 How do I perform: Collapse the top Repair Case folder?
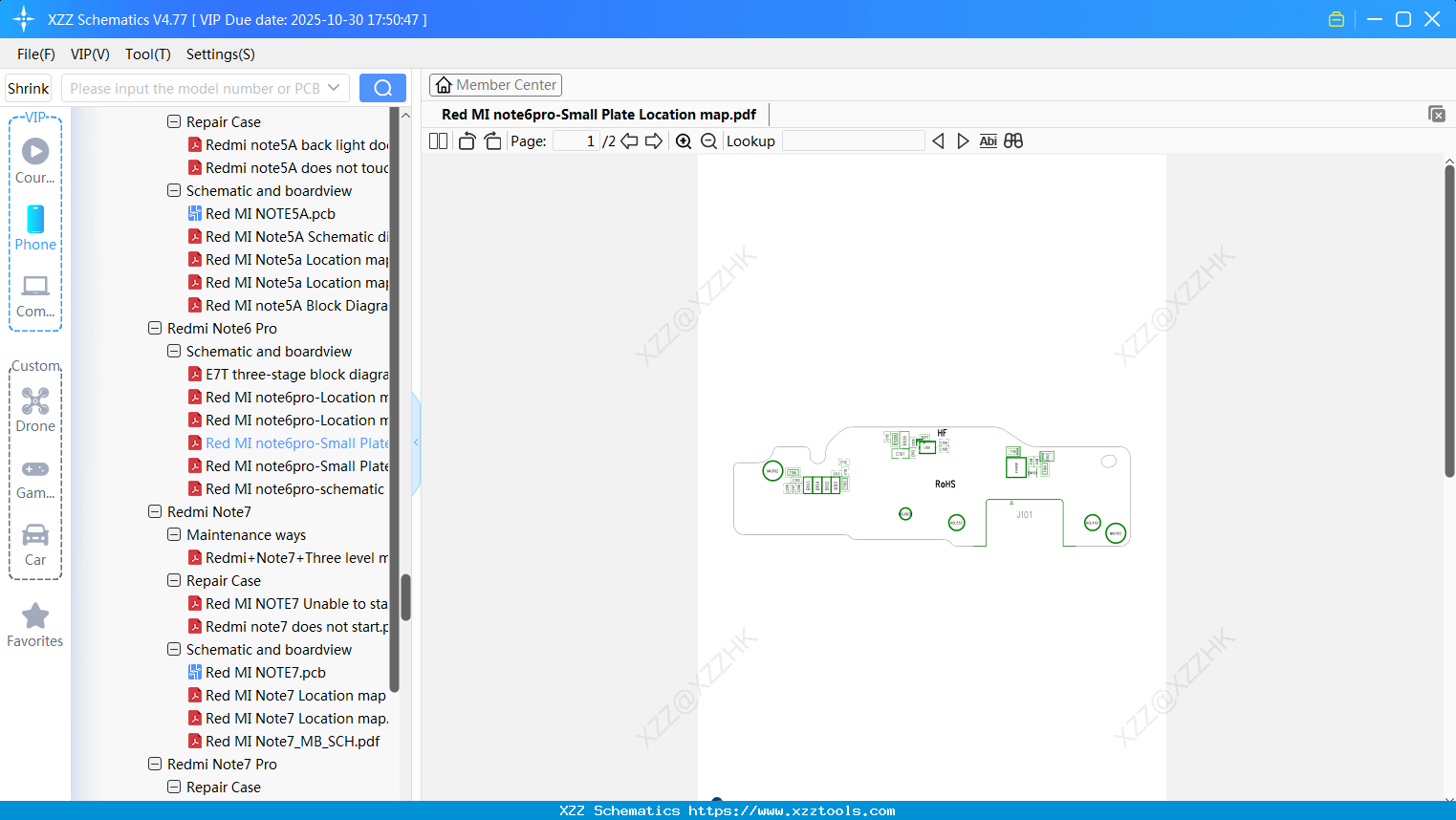[x=174, y=122]
